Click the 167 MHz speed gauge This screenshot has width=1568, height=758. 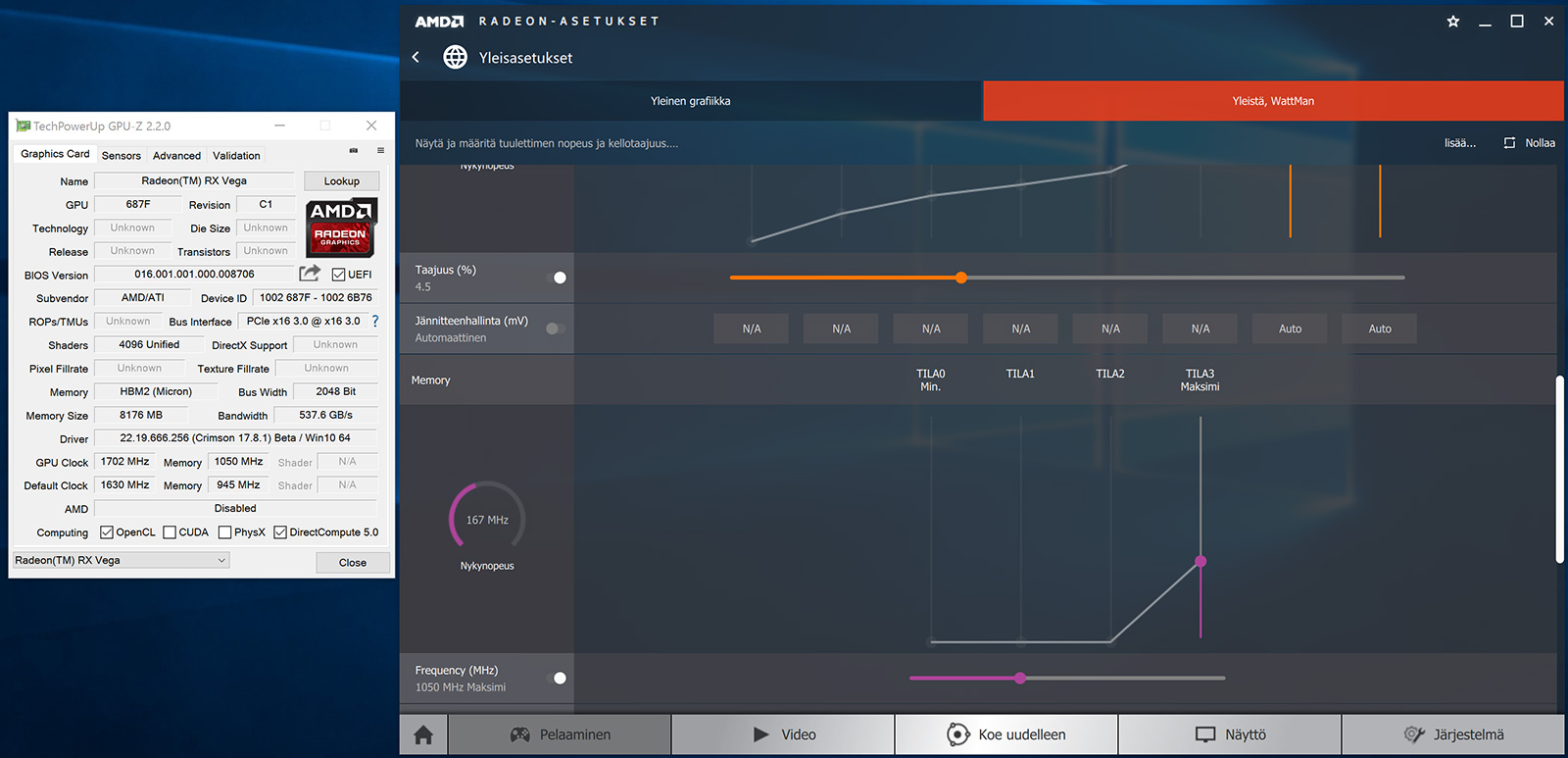(x=487, y=519)
